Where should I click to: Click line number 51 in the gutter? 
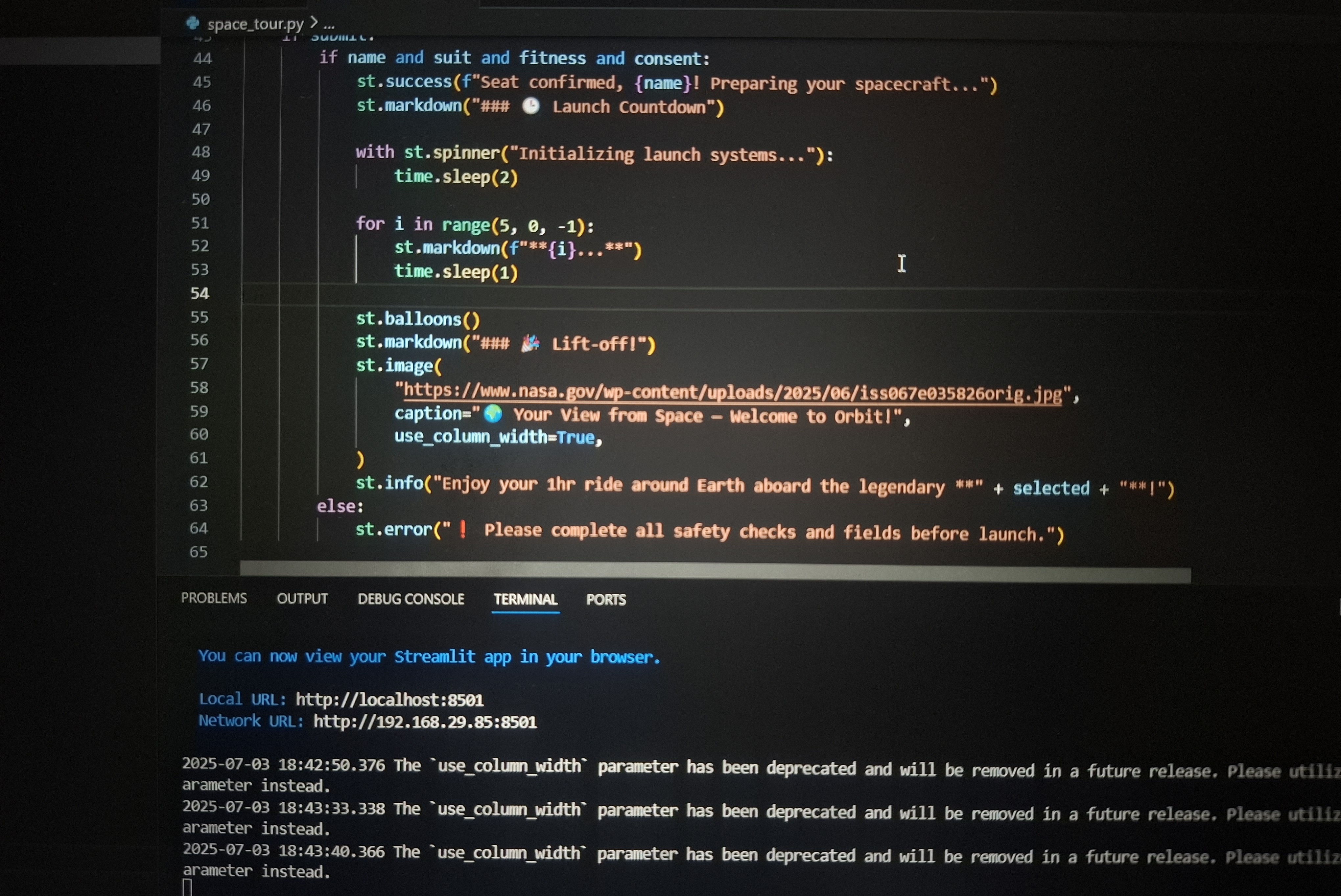[x=200, y=223]
